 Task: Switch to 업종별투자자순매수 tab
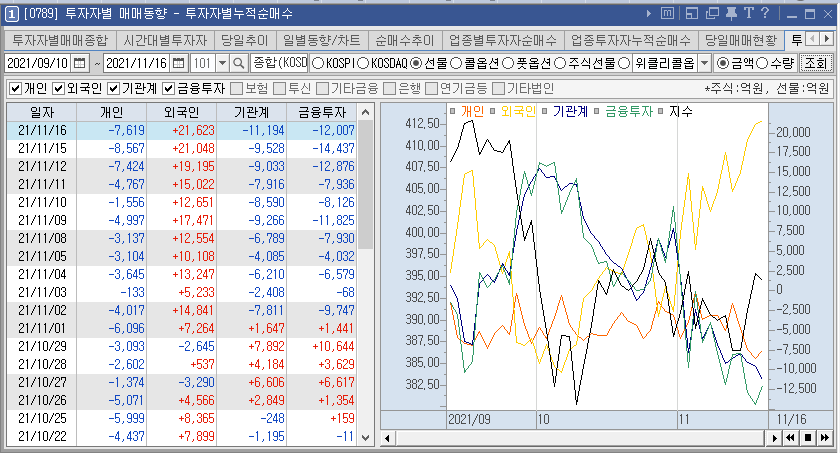[502, 40]
